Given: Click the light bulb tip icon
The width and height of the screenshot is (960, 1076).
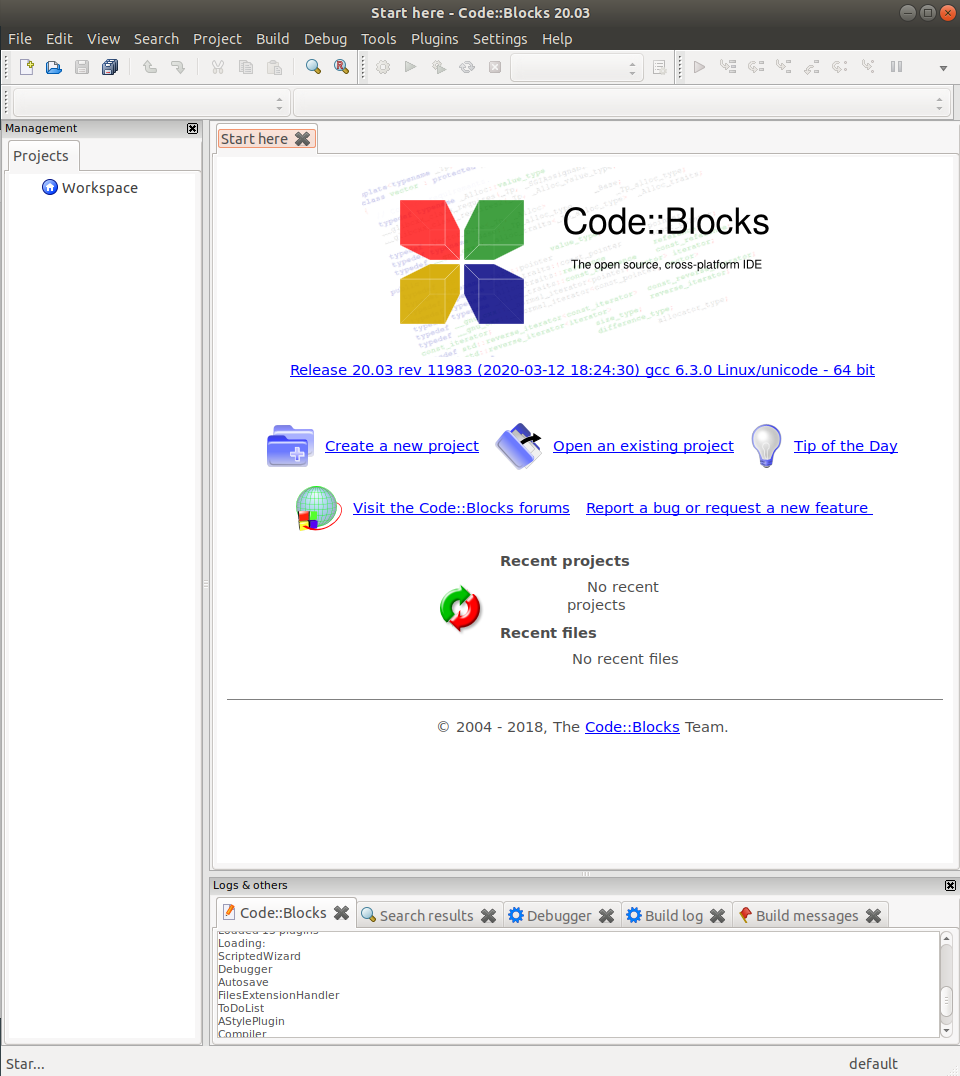Looking at the screenshot, I should 766,446.
